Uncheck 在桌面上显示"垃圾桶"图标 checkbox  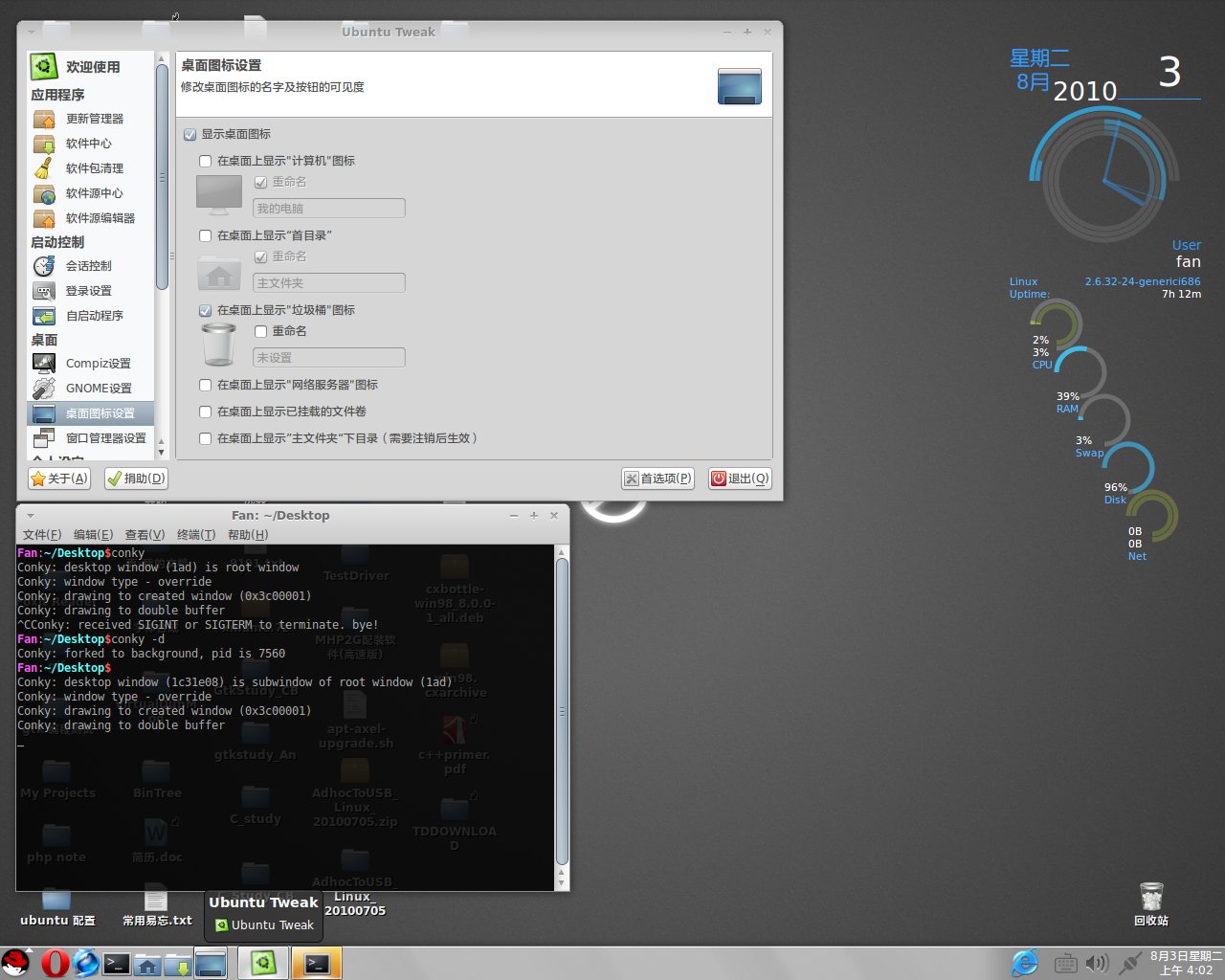pyautogui.click(x=205, y=310)
